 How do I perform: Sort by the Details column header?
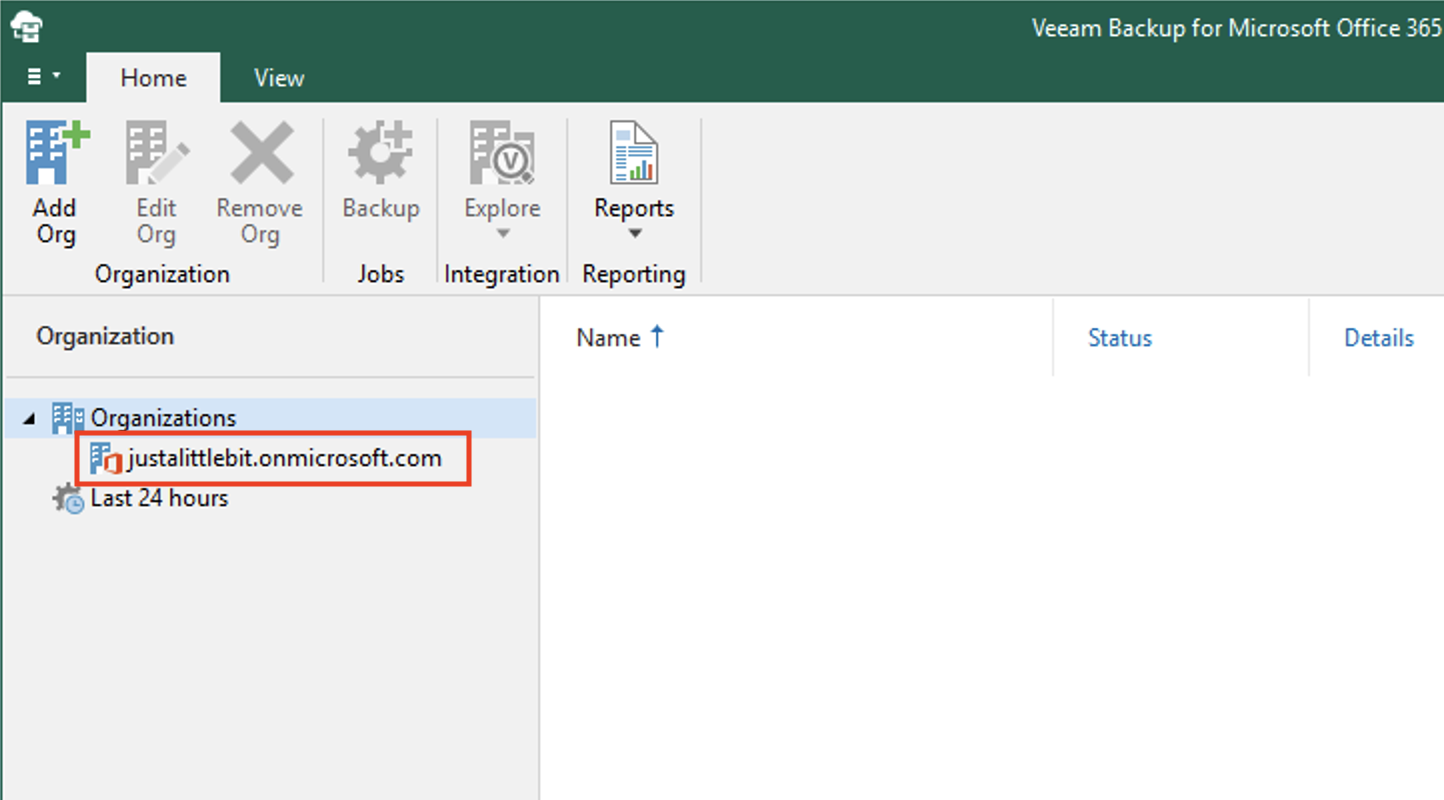click(1379, 338)
